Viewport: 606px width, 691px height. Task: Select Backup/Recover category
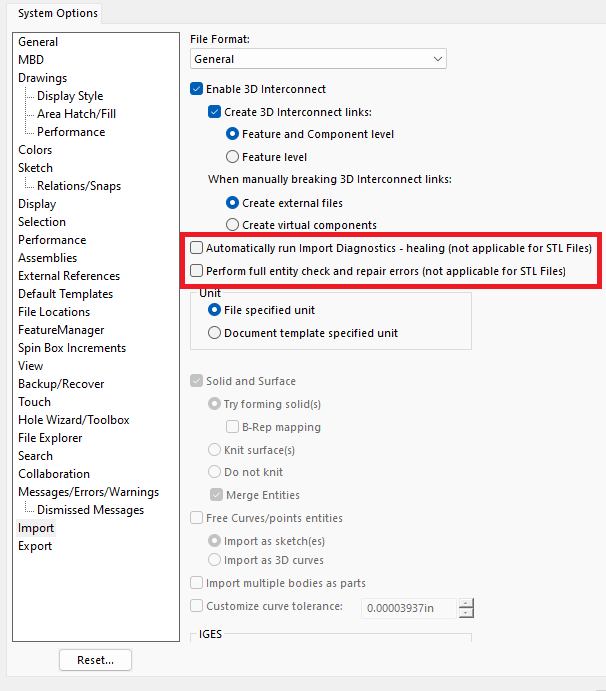(x=61, y=384)
